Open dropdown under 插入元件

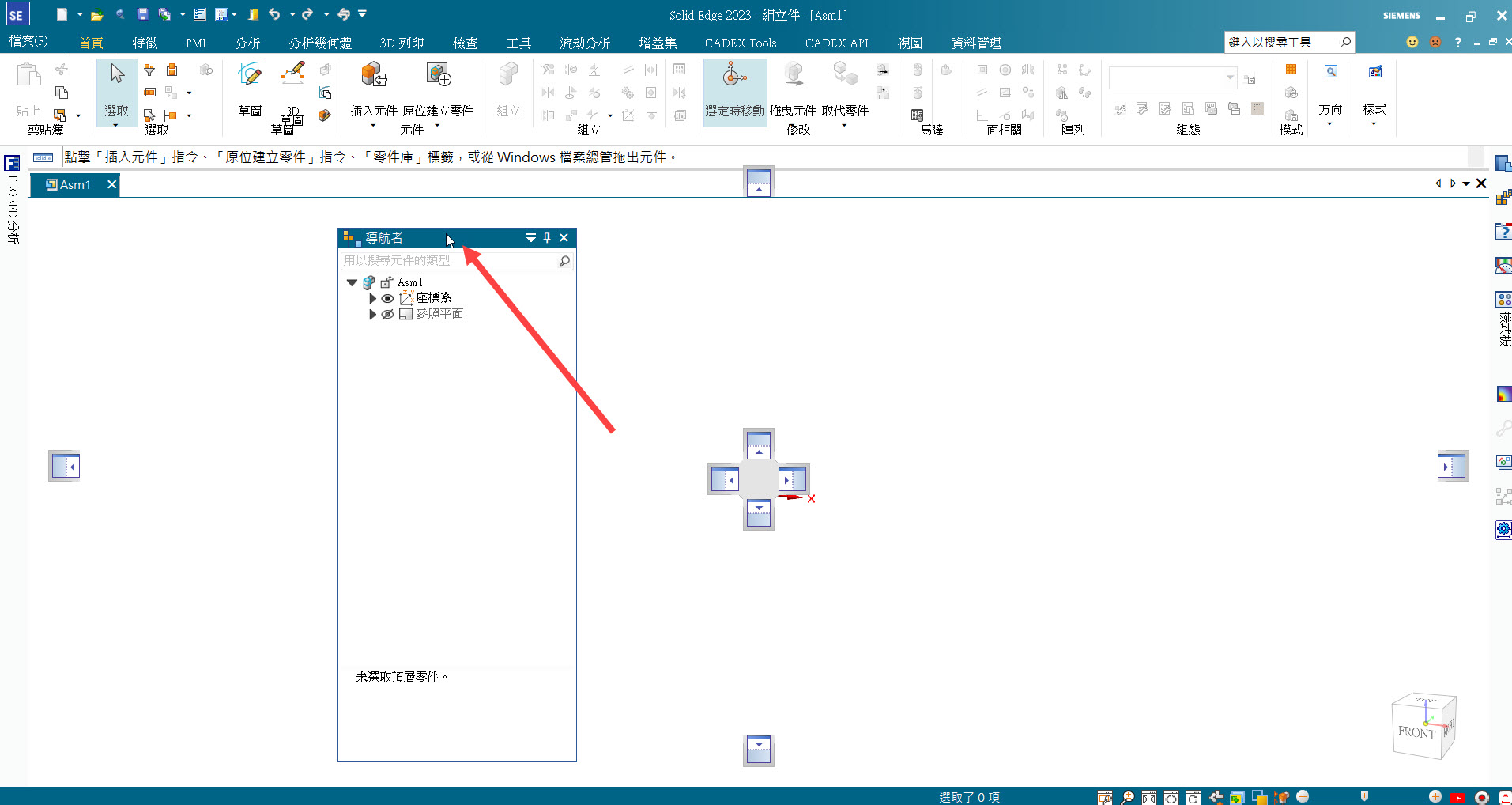(x=373, y=126)
